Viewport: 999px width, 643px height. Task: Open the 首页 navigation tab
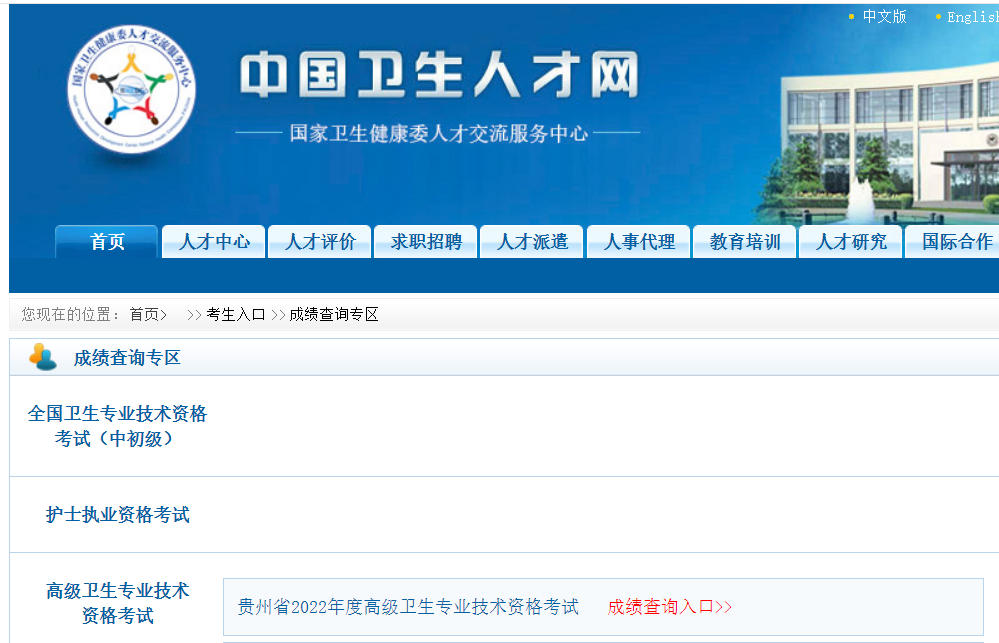pyautogui.click(x=106, y=242)
